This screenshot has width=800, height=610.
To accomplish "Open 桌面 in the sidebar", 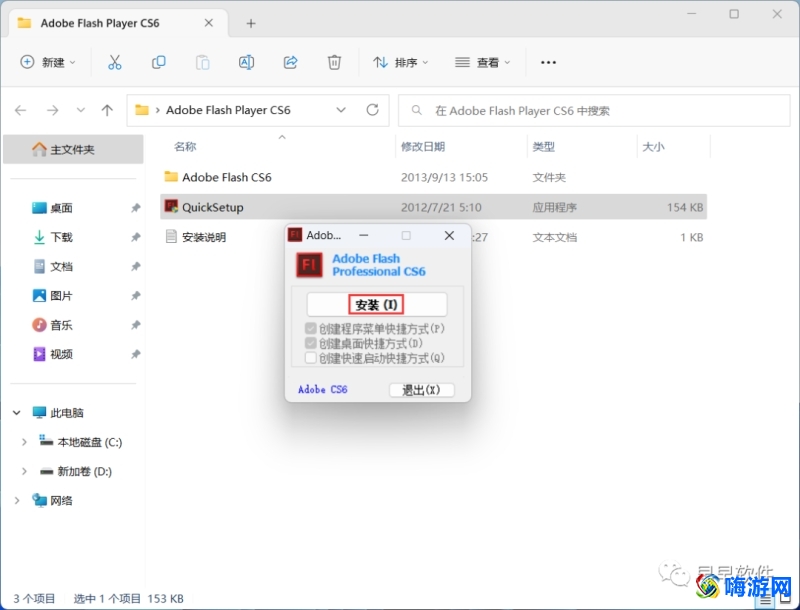I will coord(61,208).
